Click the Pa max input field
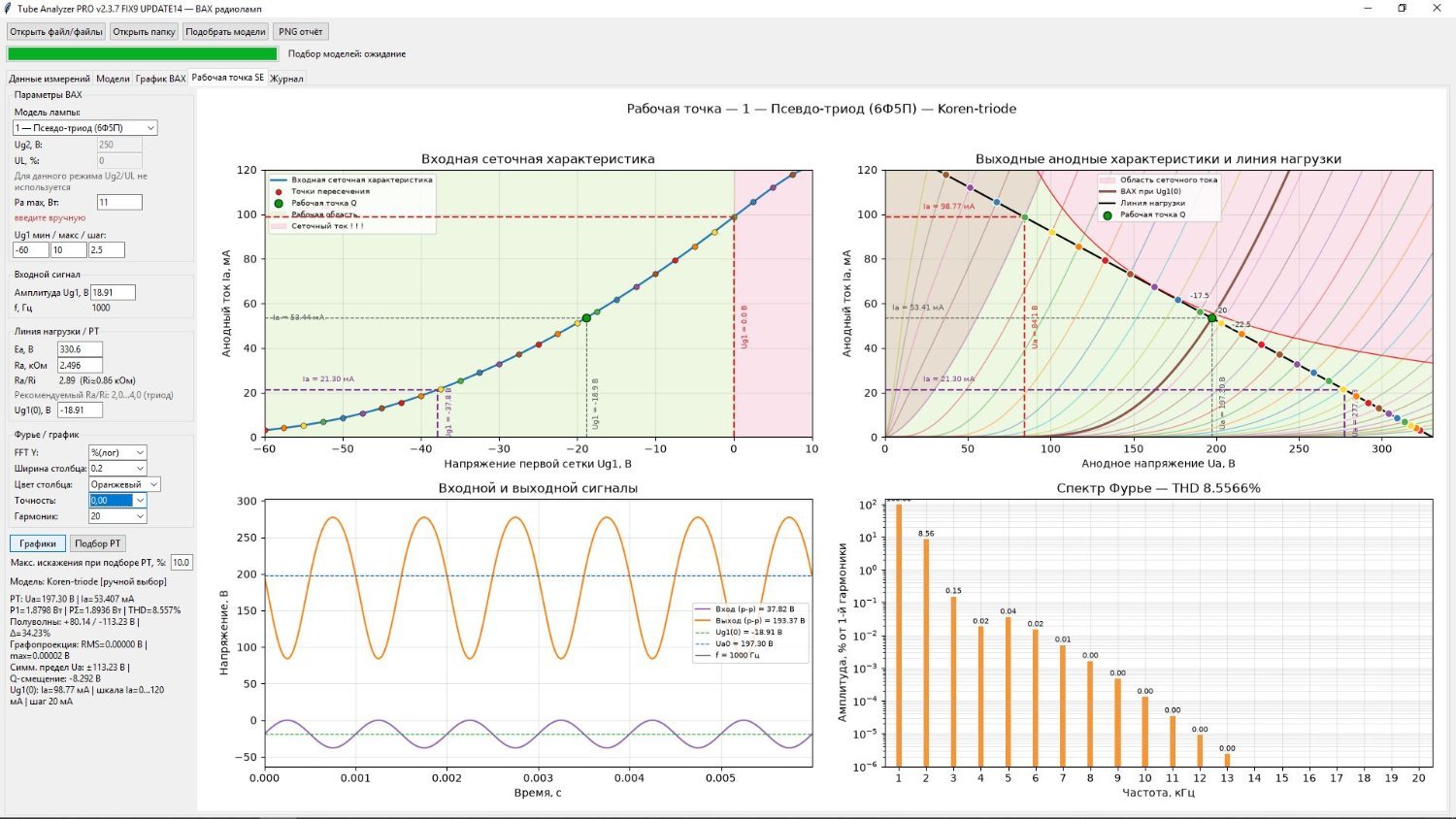 coord(119,202)
